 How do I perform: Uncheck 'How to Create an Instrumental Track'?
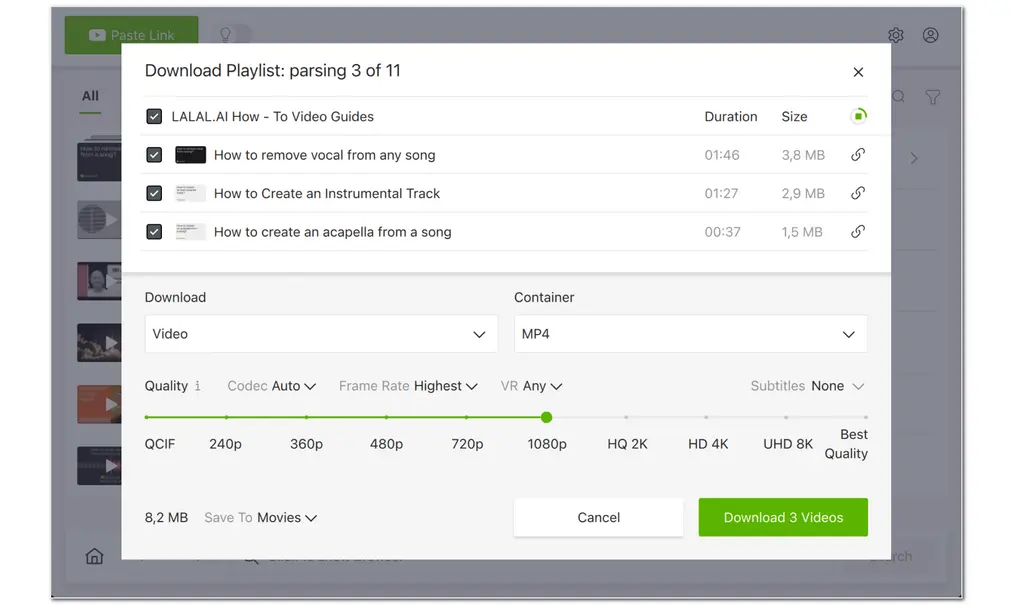click(154, 193)
